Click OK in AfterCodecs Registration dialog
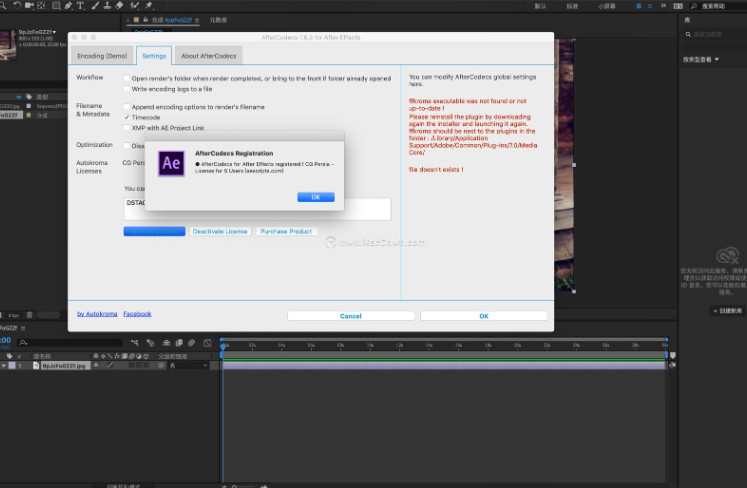This screenshot has width=747, height=488. click(316, 197)
